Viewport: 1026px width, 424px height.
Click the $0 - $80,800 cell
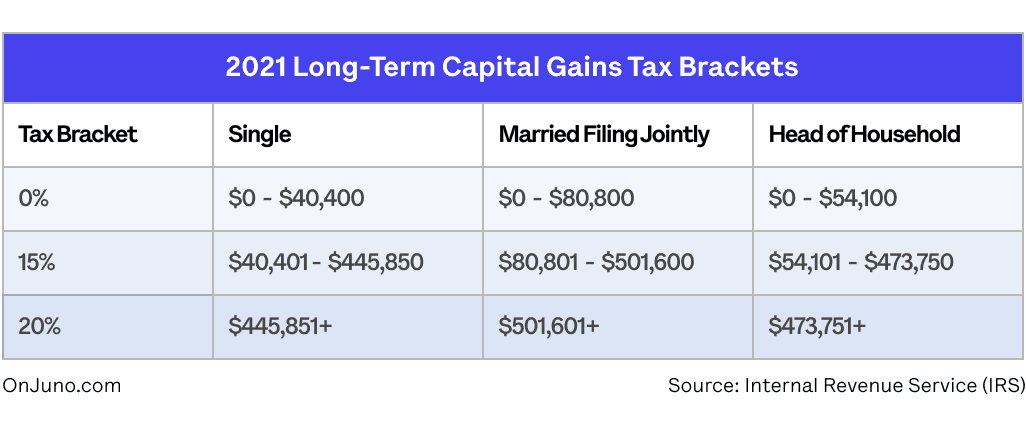tap(566, 198)
